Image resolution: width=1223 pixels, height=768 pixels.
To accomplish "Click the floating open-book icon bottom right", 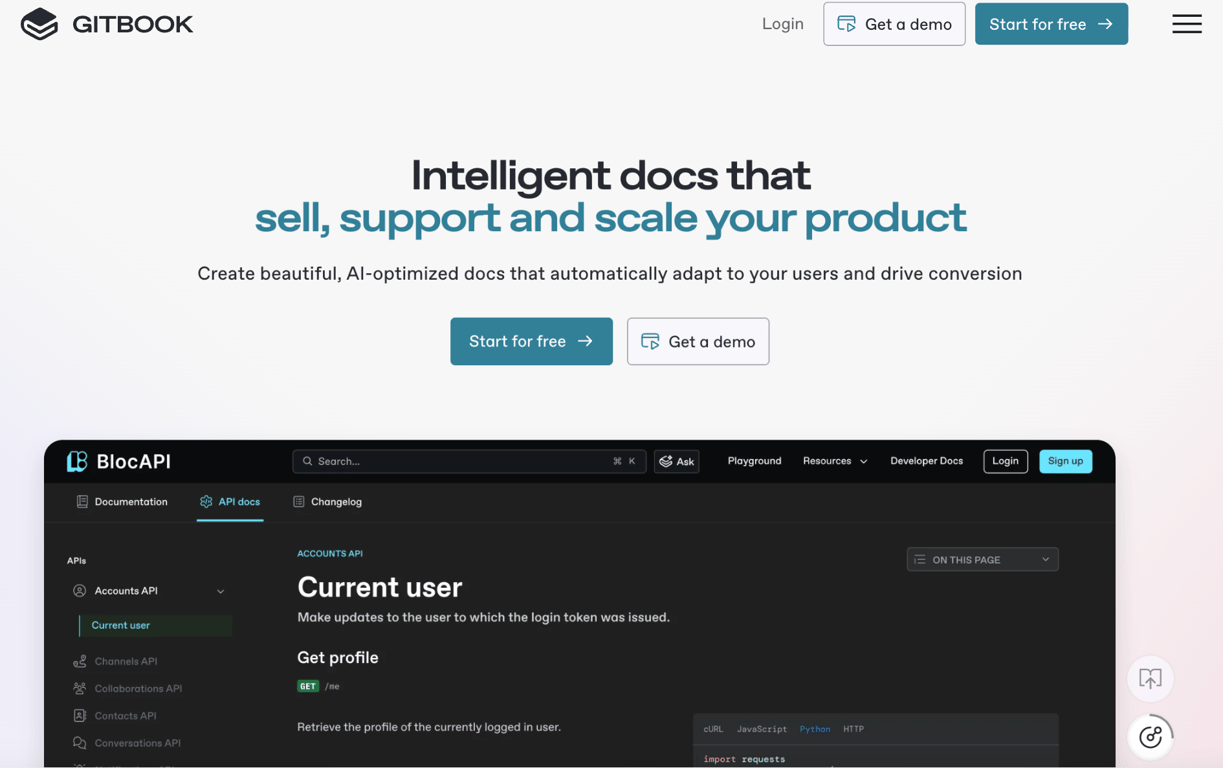I will click(1150, 678).
